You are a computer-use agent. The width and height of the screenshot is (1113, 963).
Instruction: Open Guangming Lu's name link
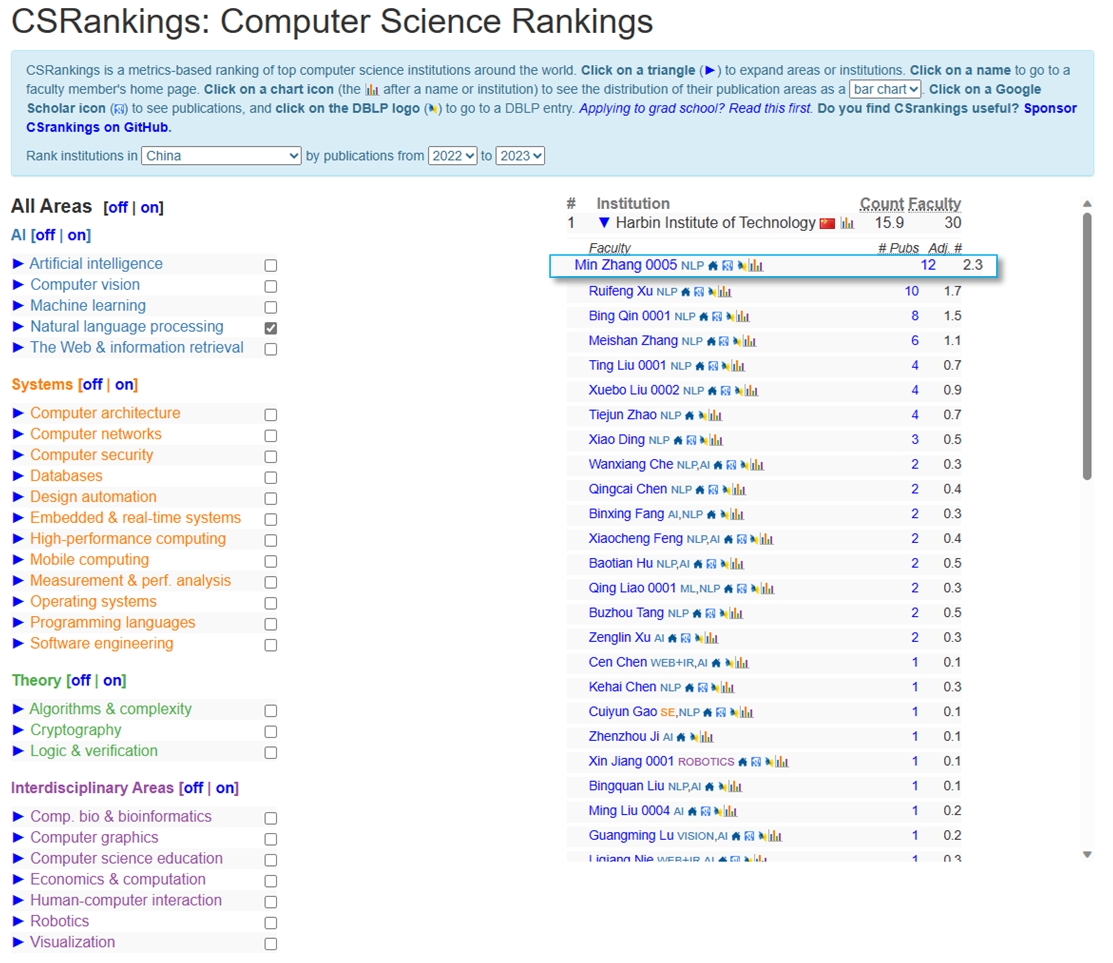pos(631,836)
